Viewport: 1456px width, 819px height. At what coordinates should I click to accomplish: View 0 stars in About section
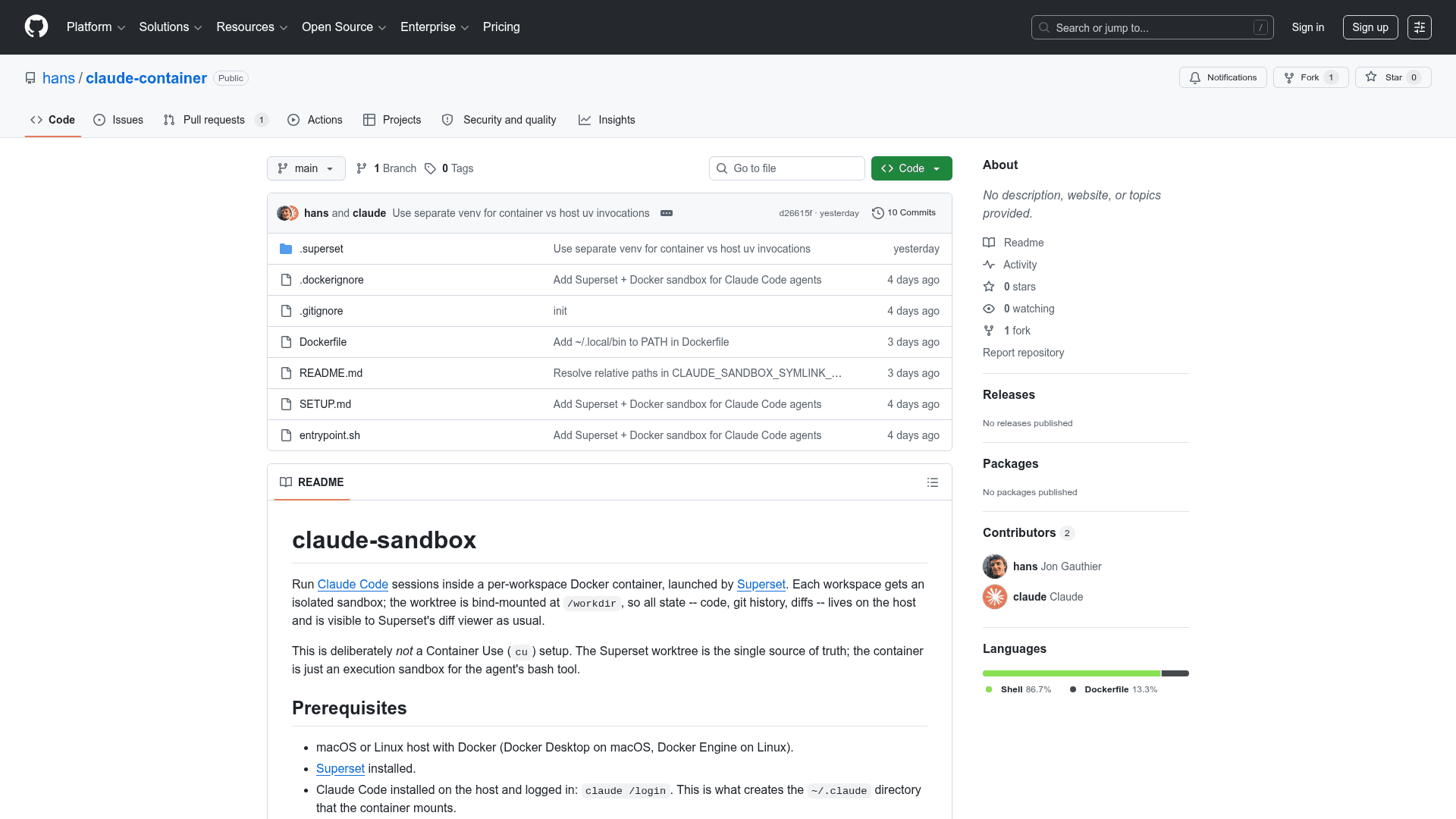pos(1009,287)
